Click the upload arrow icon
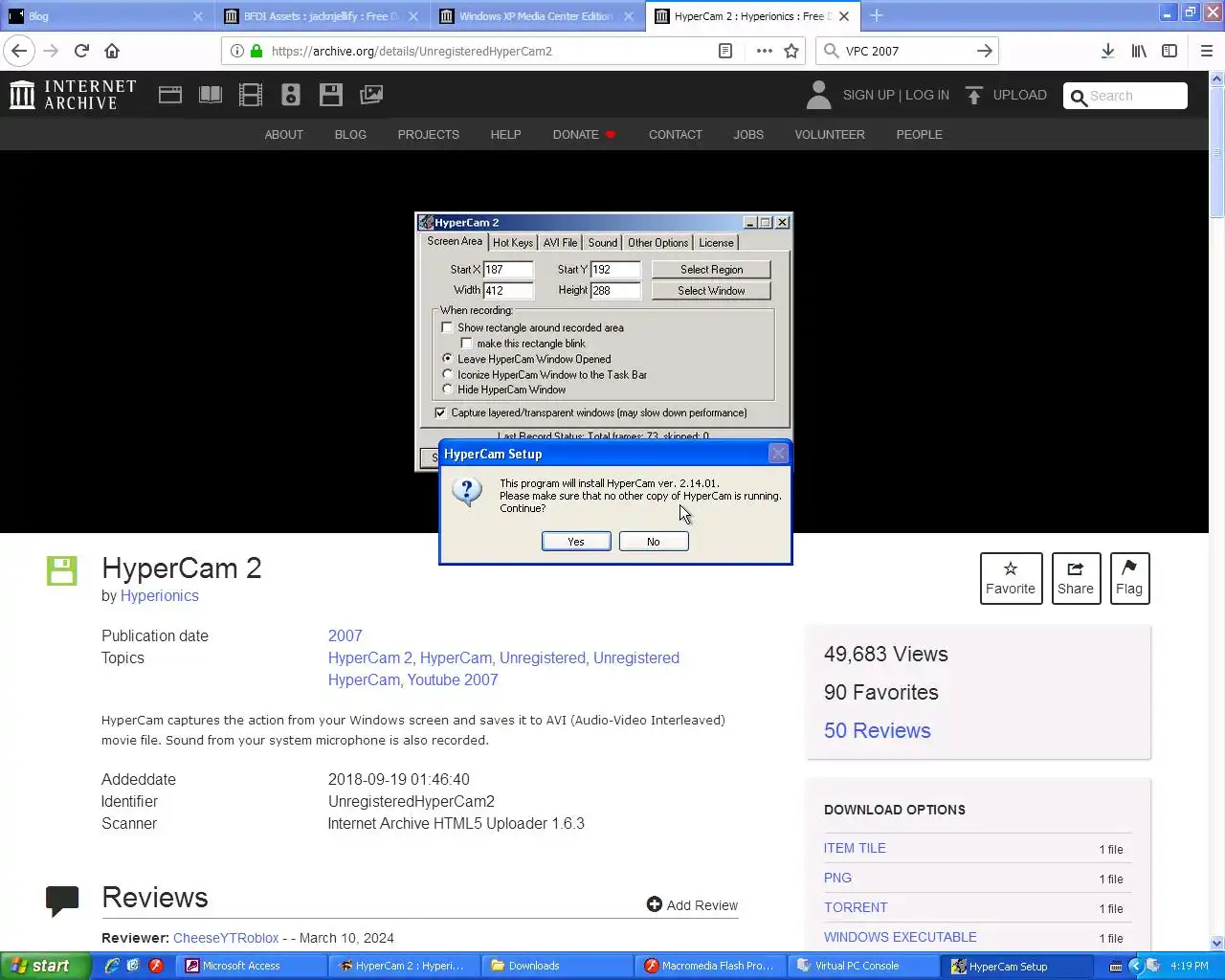The height and width of the screenshot is (980, 1225). point(974,95)
